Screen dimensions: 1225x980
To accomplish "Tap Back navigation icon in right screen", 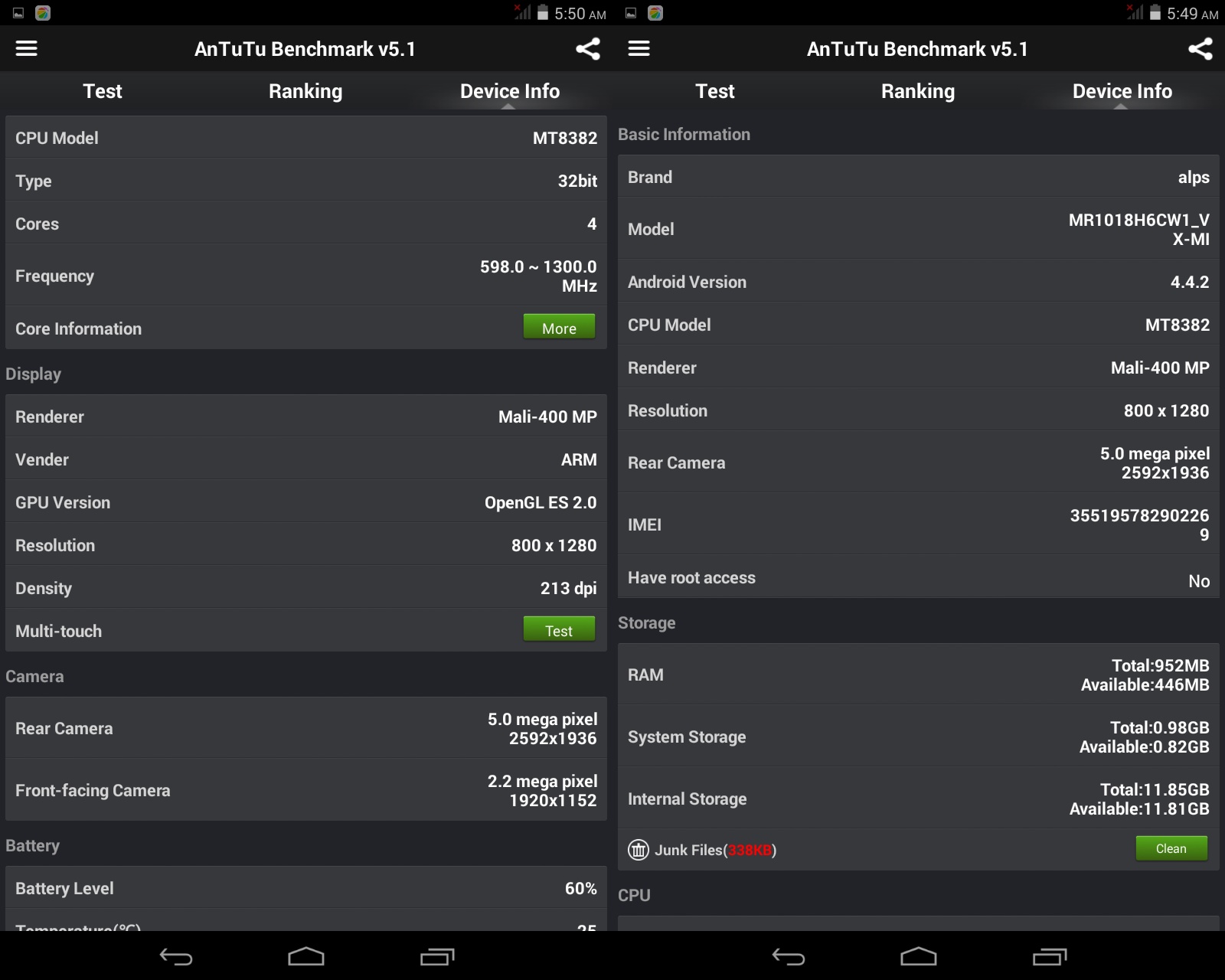I will 788,956.
